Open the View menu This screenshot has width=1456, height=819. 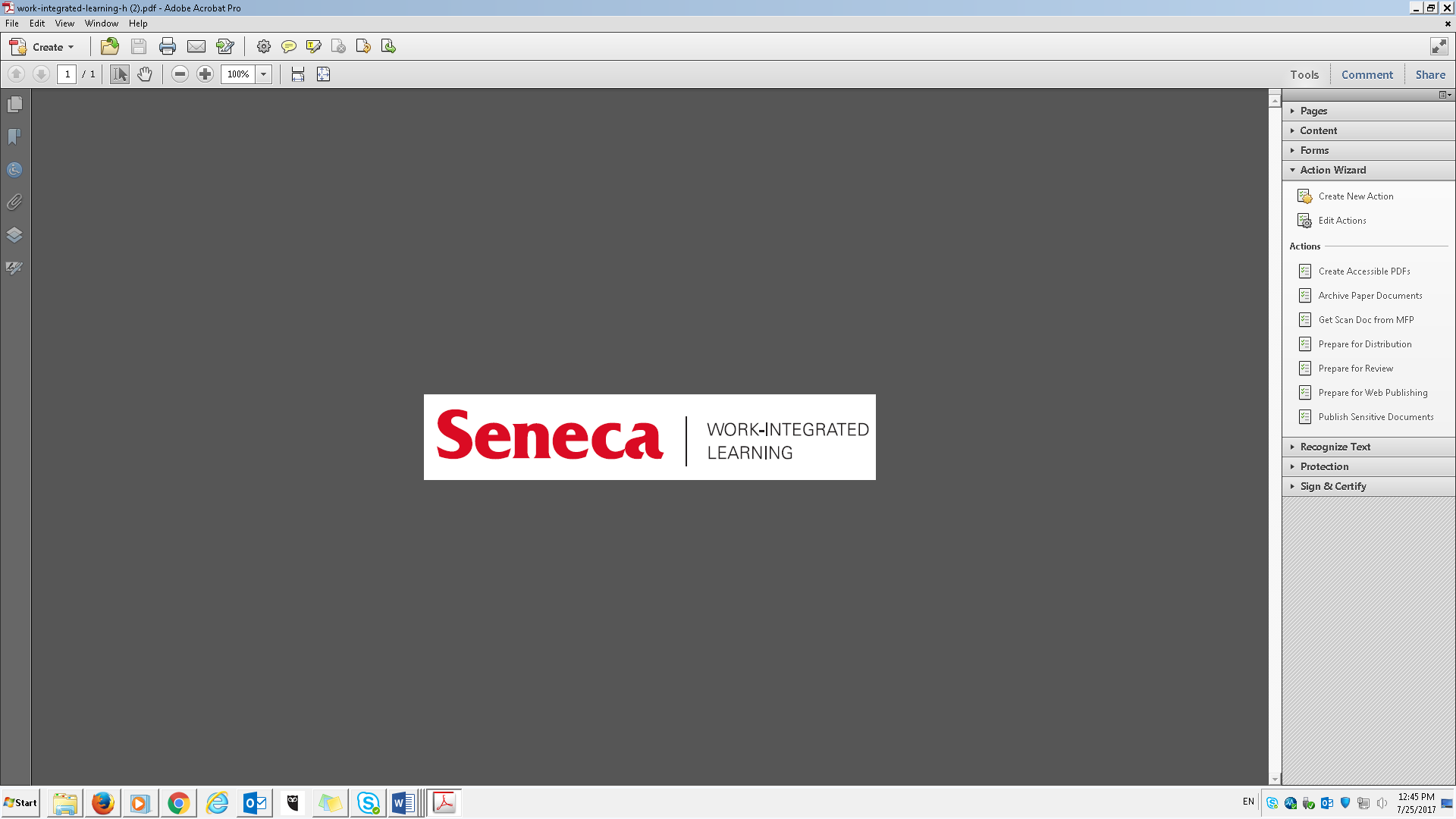click(64, 24)
